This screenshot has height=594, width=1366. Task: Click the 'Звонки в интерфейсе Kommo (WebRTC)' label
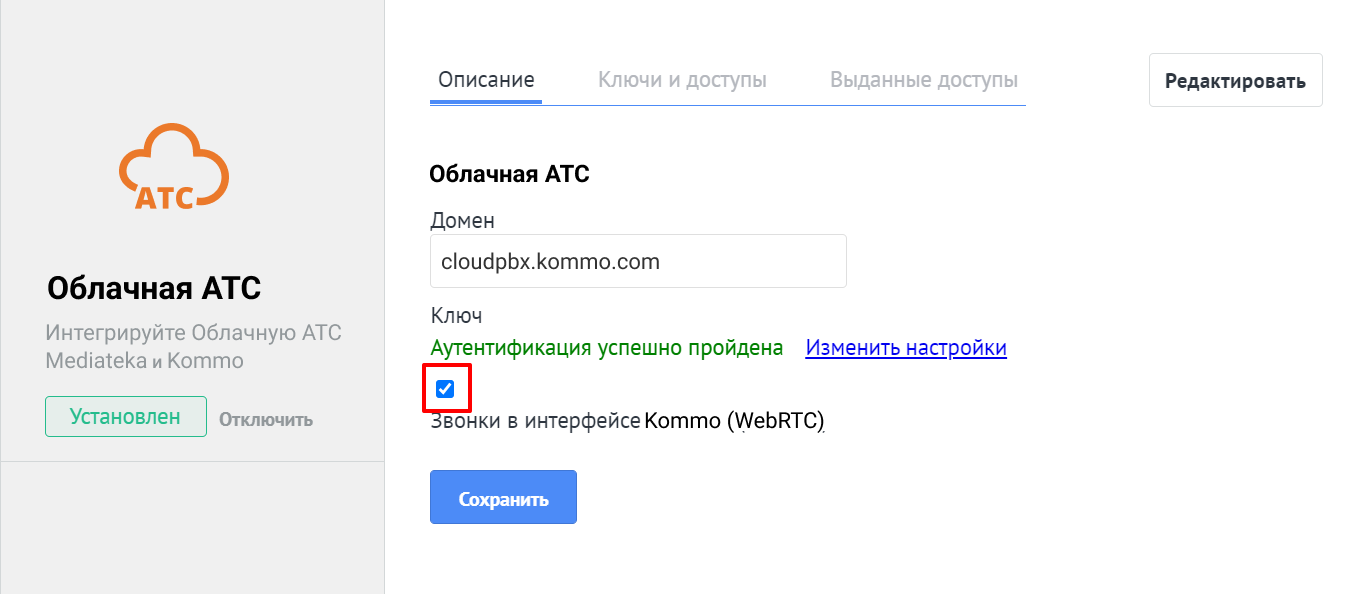click(x=627, y=421)
